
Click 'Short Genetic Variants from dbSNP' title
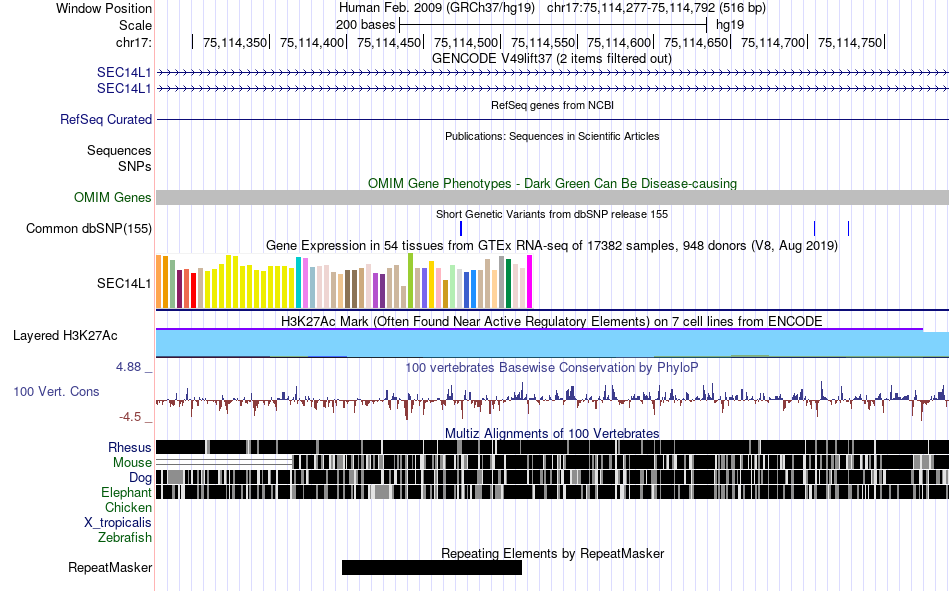(x=551, y=214)
